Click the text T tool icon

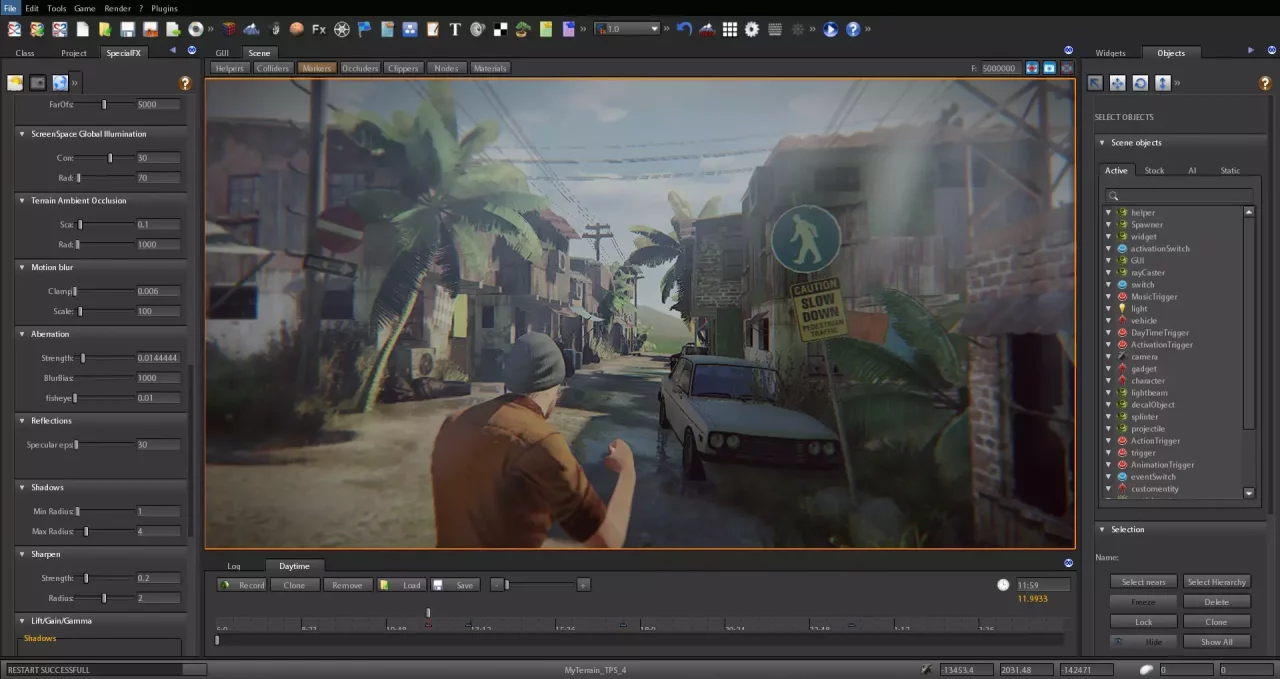pyautogui.click(x=455, y=29)
